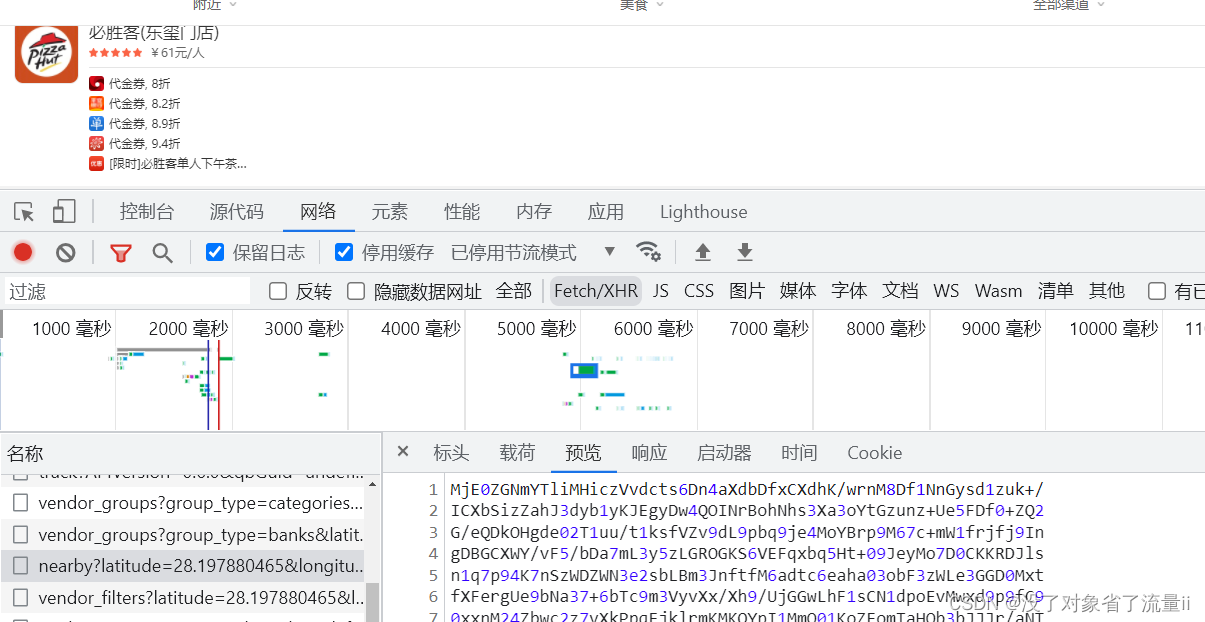Image resolution: width=1205 pixels, height=622 pixels.
Task: Expand the 全部渠道 dropdown
Action: pos(1069,5)
